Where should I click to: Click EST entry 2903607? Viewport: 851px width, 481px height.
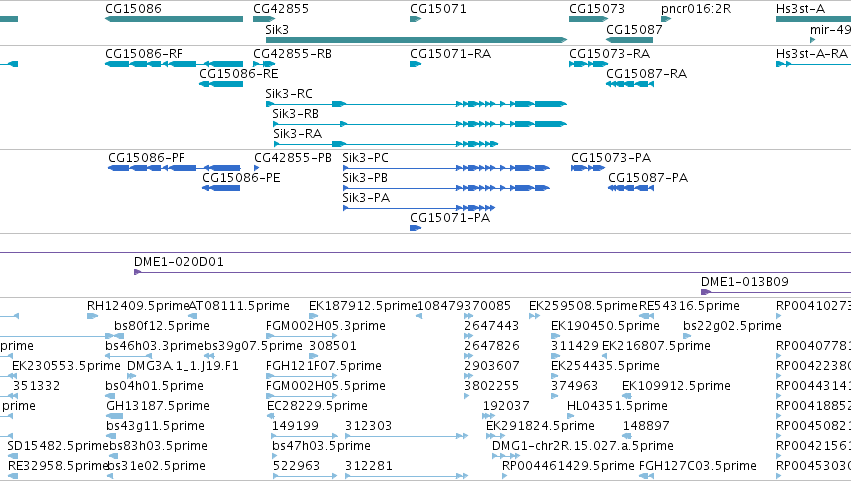click(491, 366)
